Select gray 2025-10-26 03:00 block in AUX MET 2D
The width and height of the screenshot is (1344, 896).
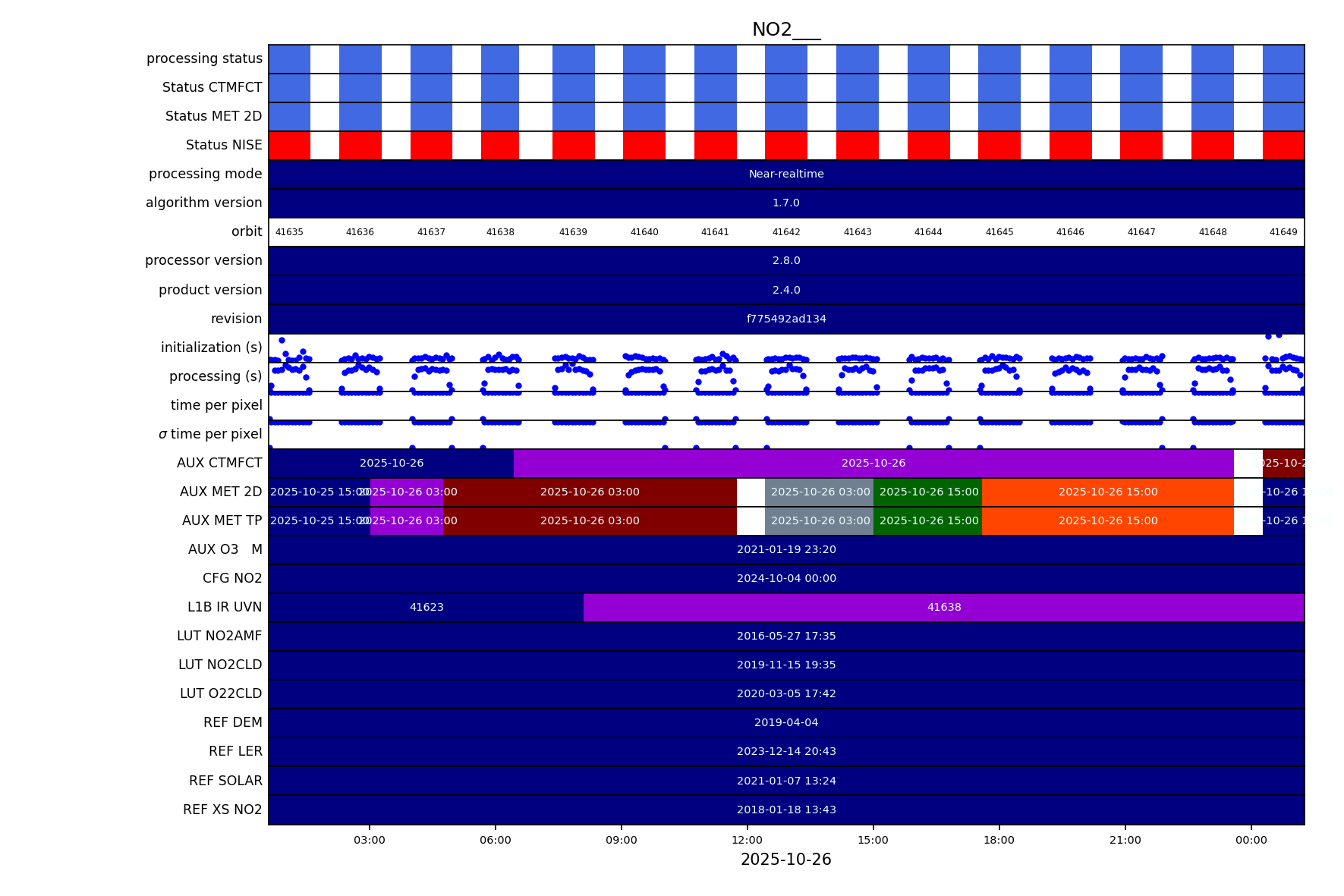[x=820, y=492]
